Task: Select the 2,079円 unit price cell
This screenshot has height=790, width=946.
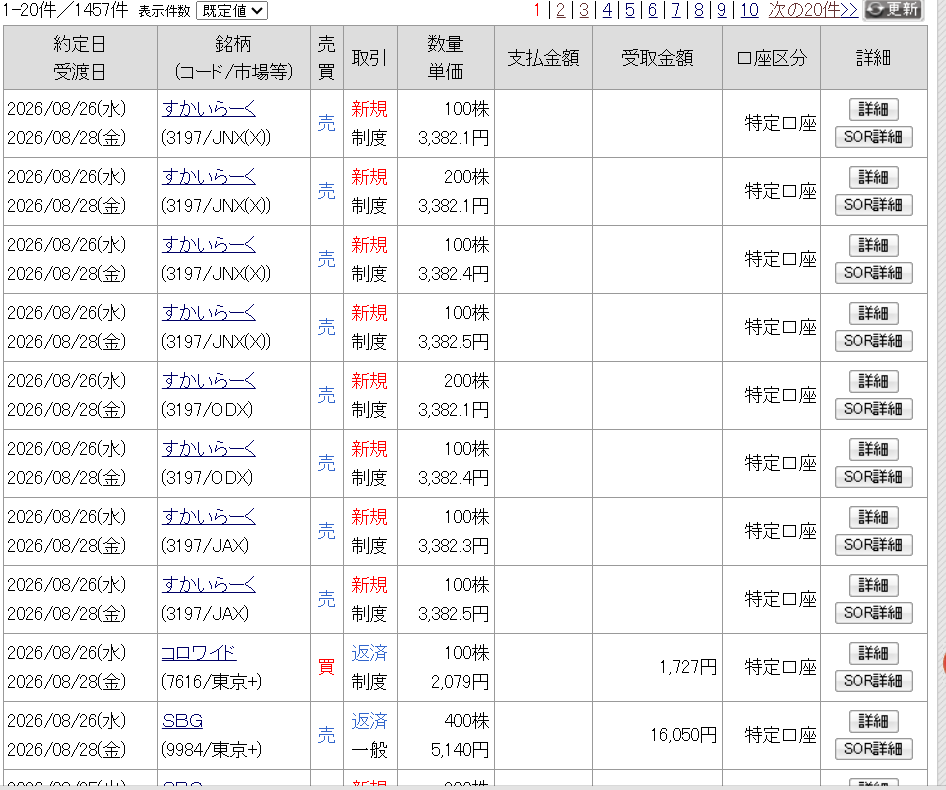Action: pos(460,682)
